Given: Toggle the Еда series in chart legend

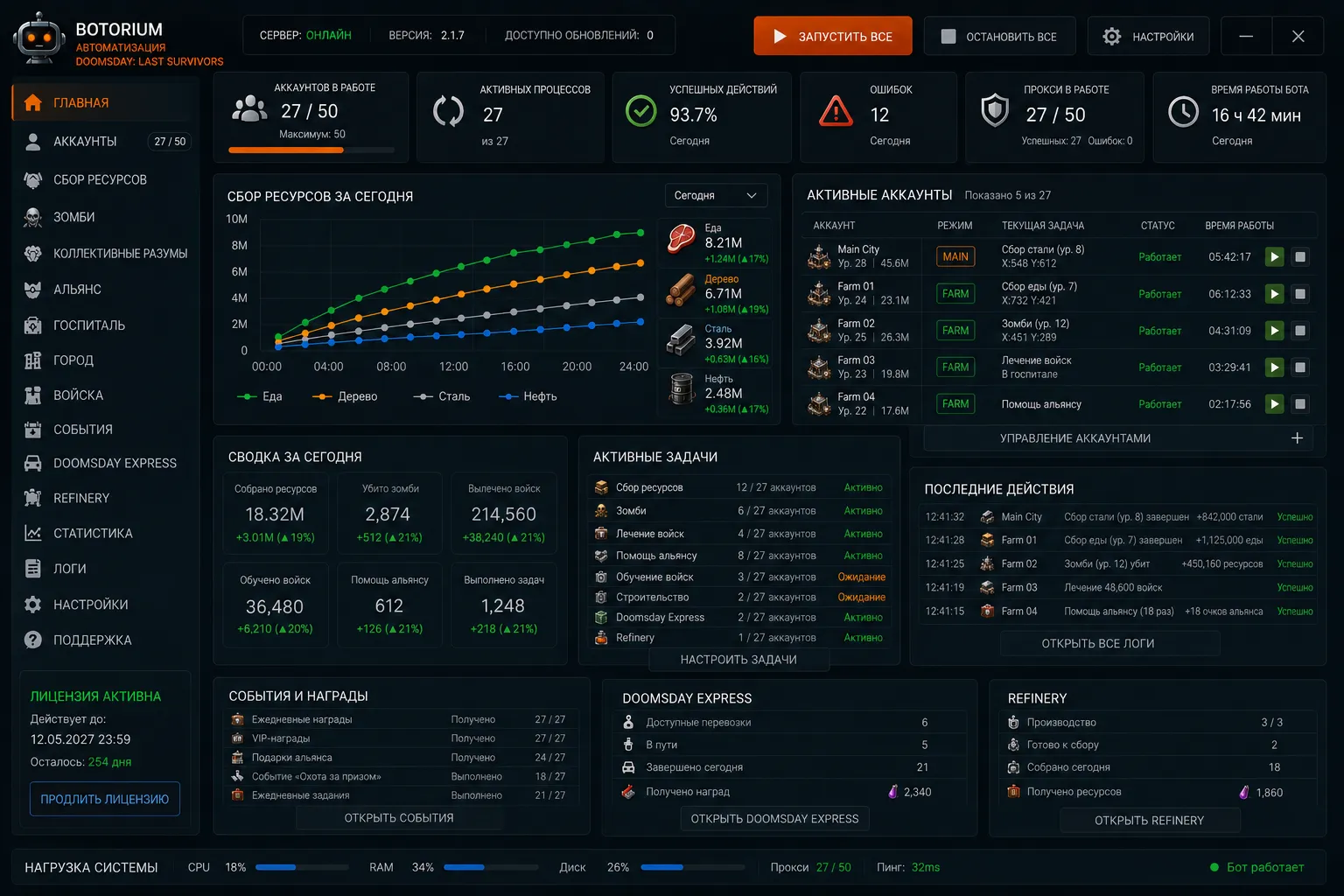Looking at the screenshot, I should pyautogui.click(x=260, y=396).
